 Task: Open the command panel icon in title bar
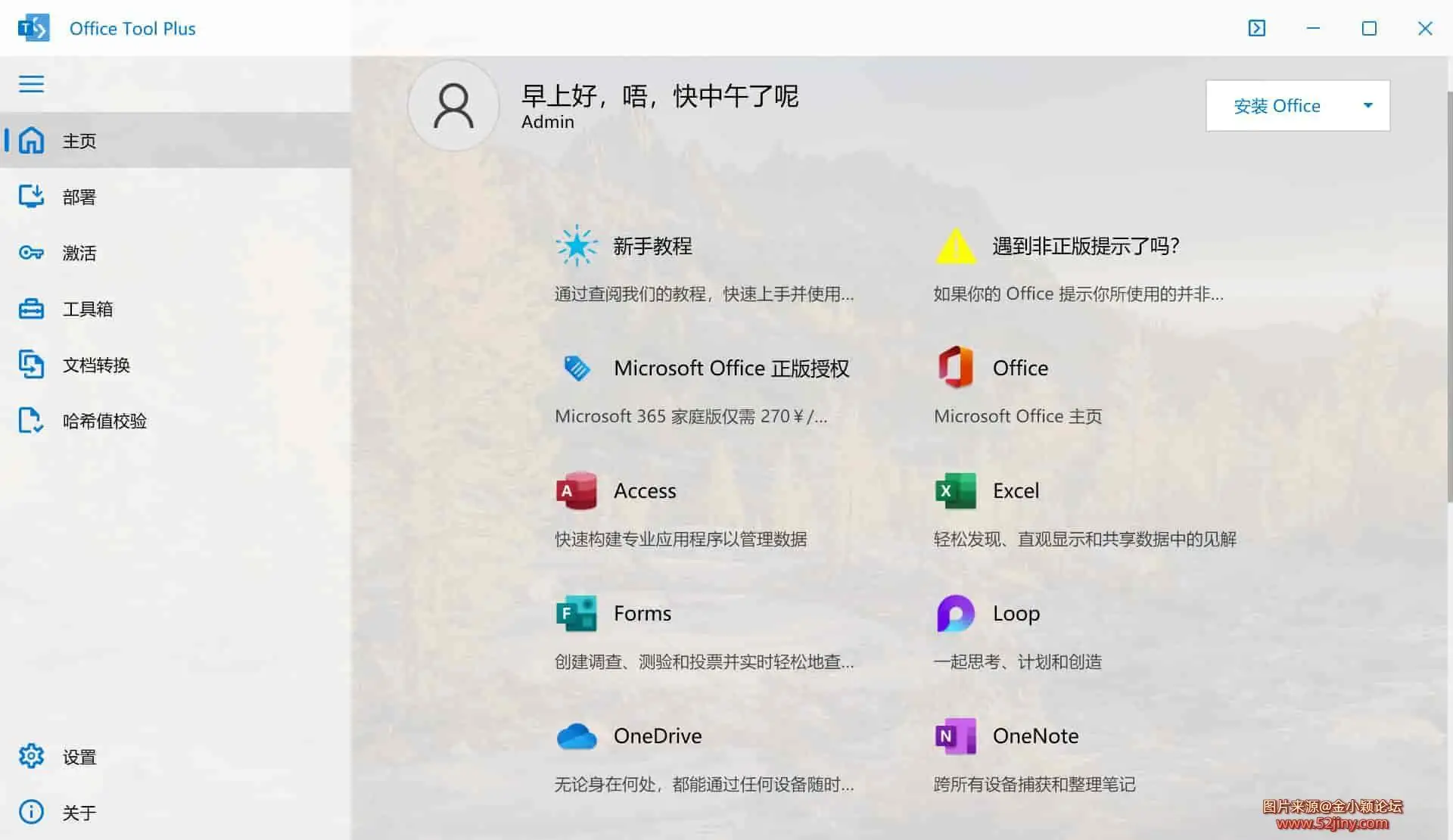(1256, 28)
